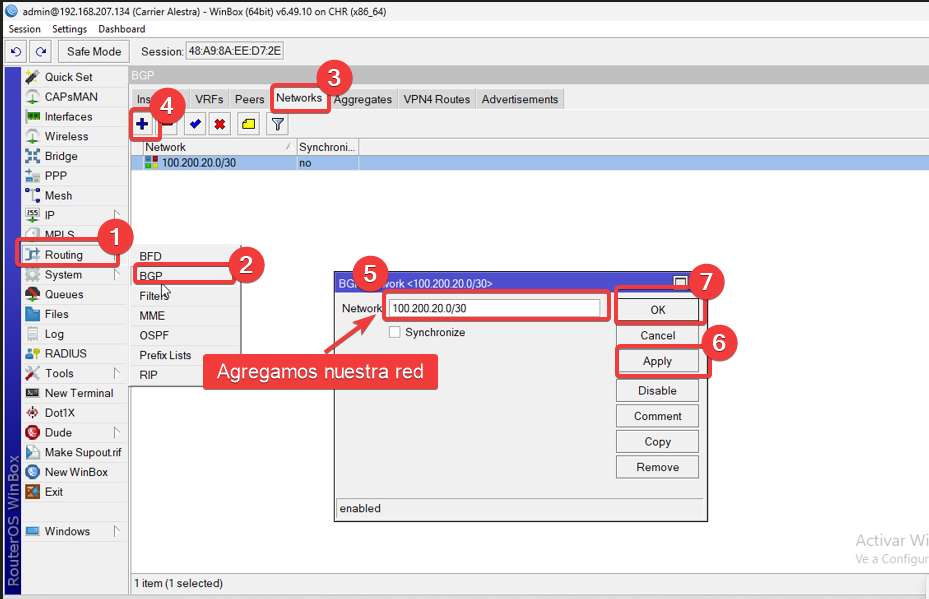
Task: Add a comment using yellow comment icon
Action: click(246, 124)
